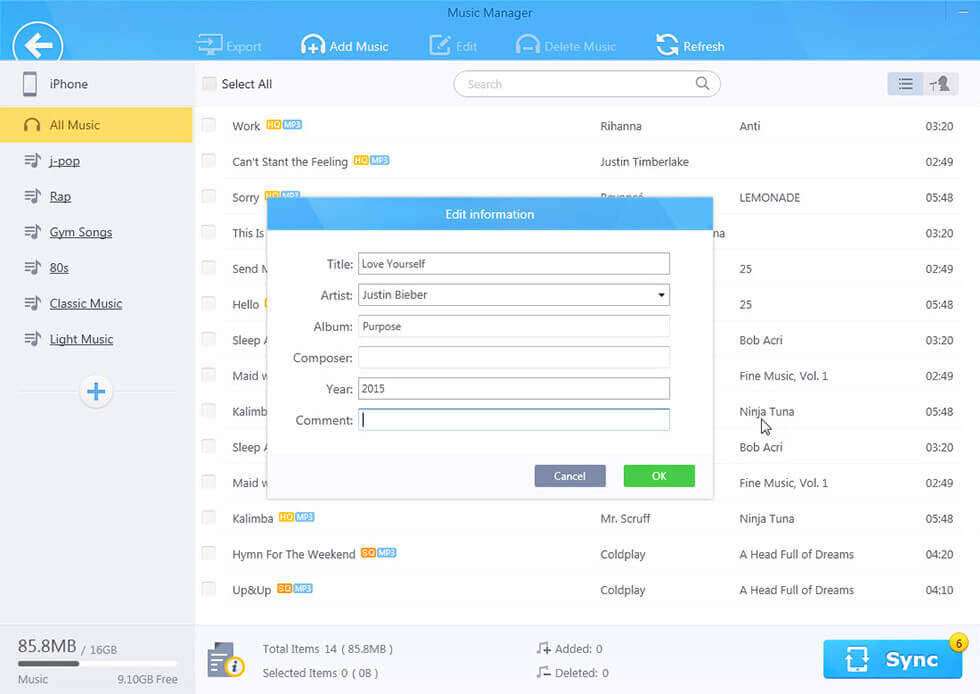Select the Hymn For The Weekend title
The width and height of the screenshot is (980, 694).
click(294, 555)
